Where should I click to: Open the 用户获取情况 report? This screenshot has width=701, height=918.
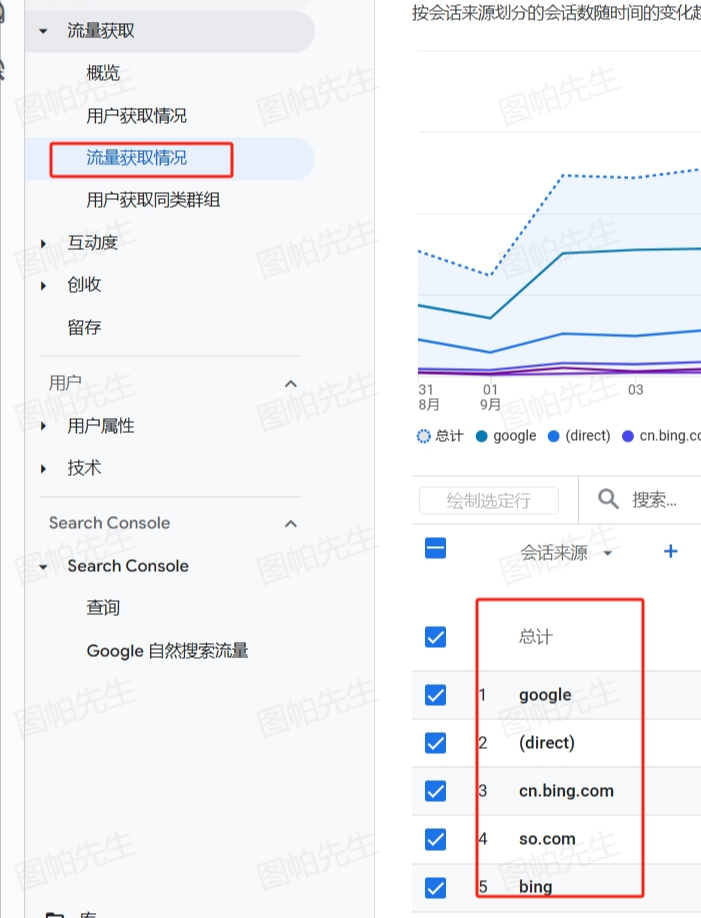[136, 115]
